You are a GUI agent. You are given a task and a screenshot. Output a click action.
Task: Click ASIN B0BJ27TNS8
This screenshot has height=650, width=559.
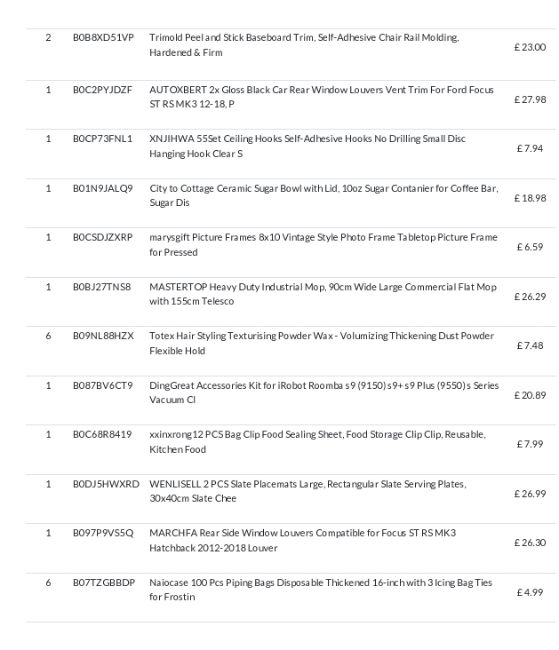(102, 287)
